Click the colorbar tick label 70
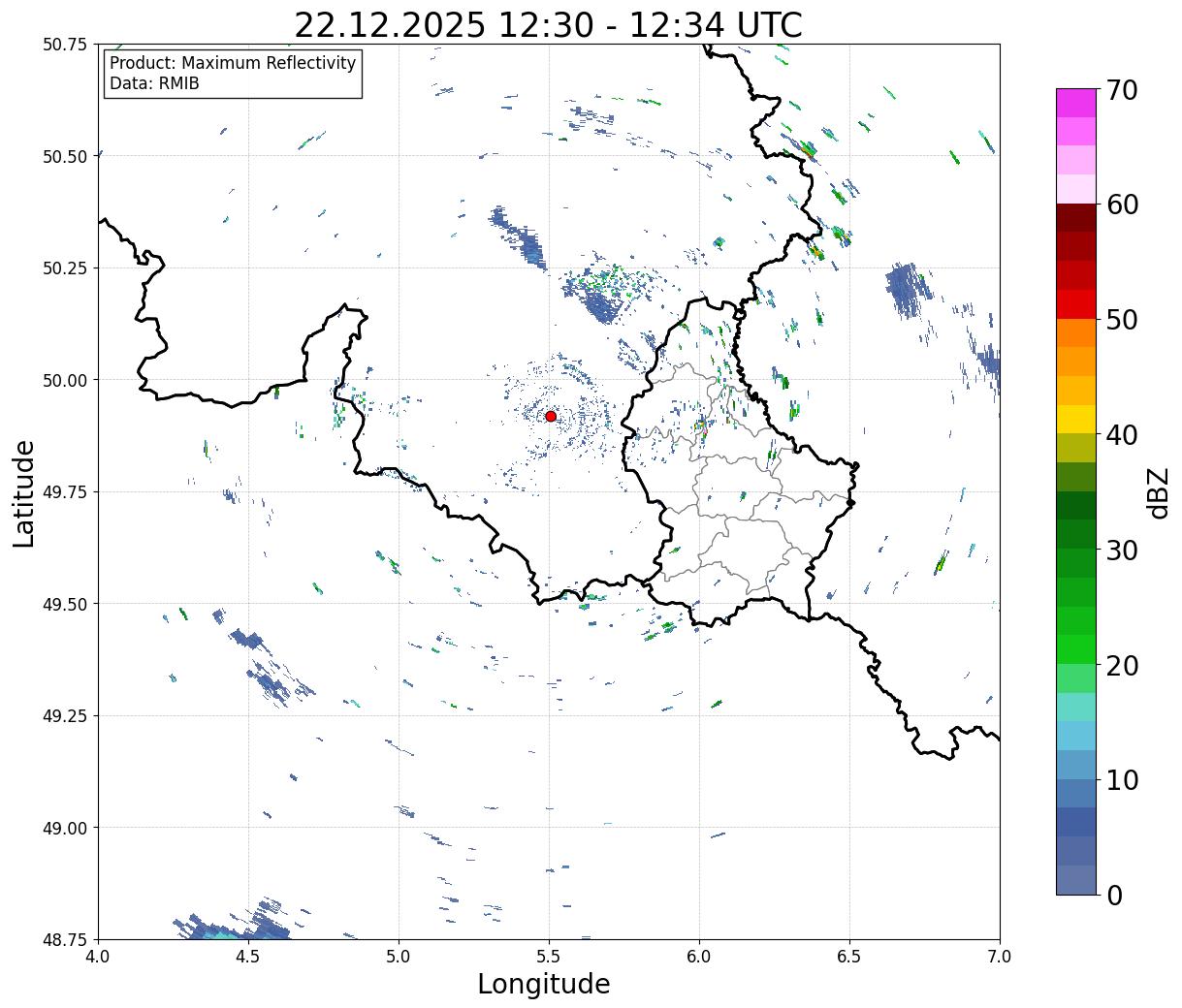Viewport: 1182px width, 1008px height. click(1122, 90)
